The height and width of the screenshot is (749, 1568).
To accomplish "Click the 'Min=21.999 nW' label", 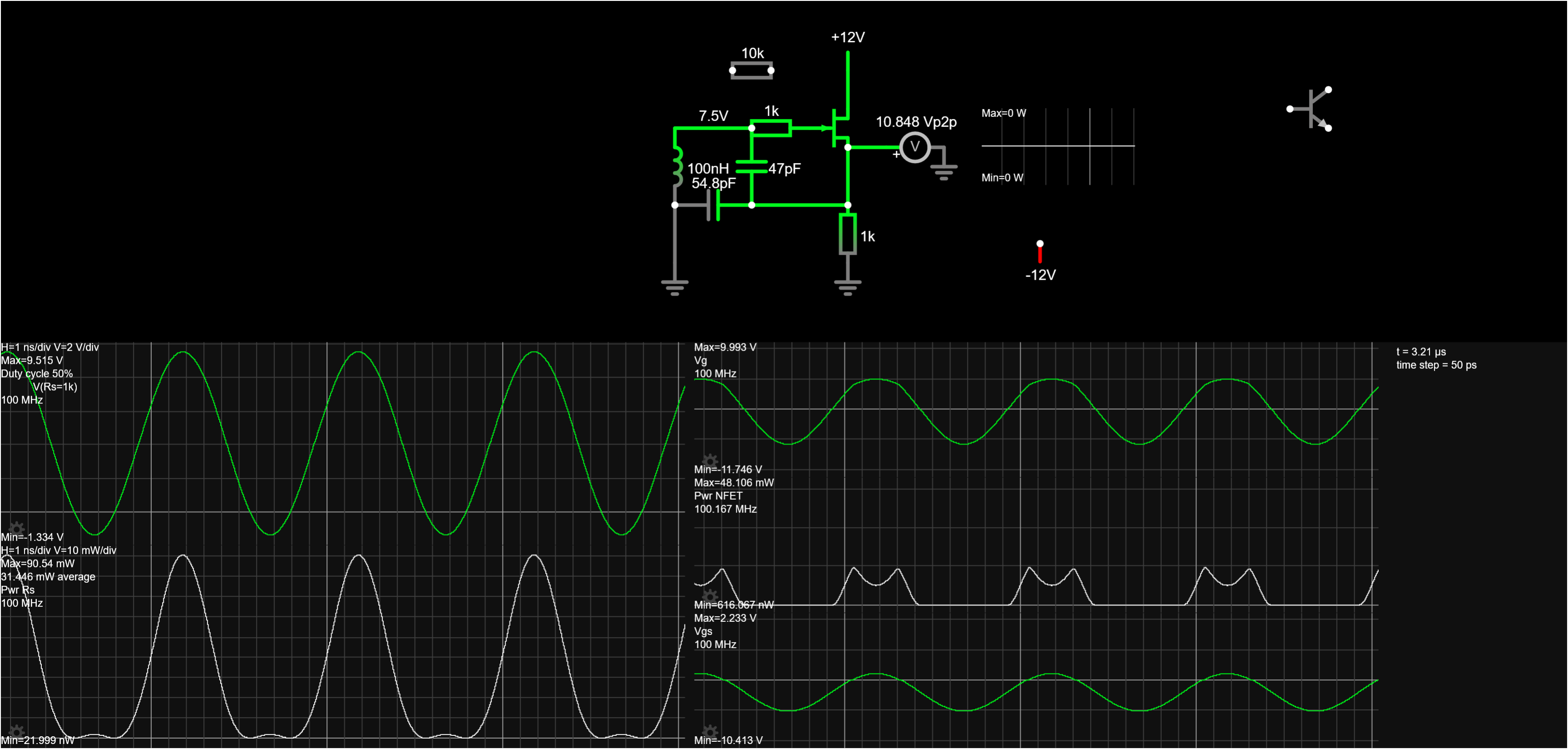I will [37, 740].
